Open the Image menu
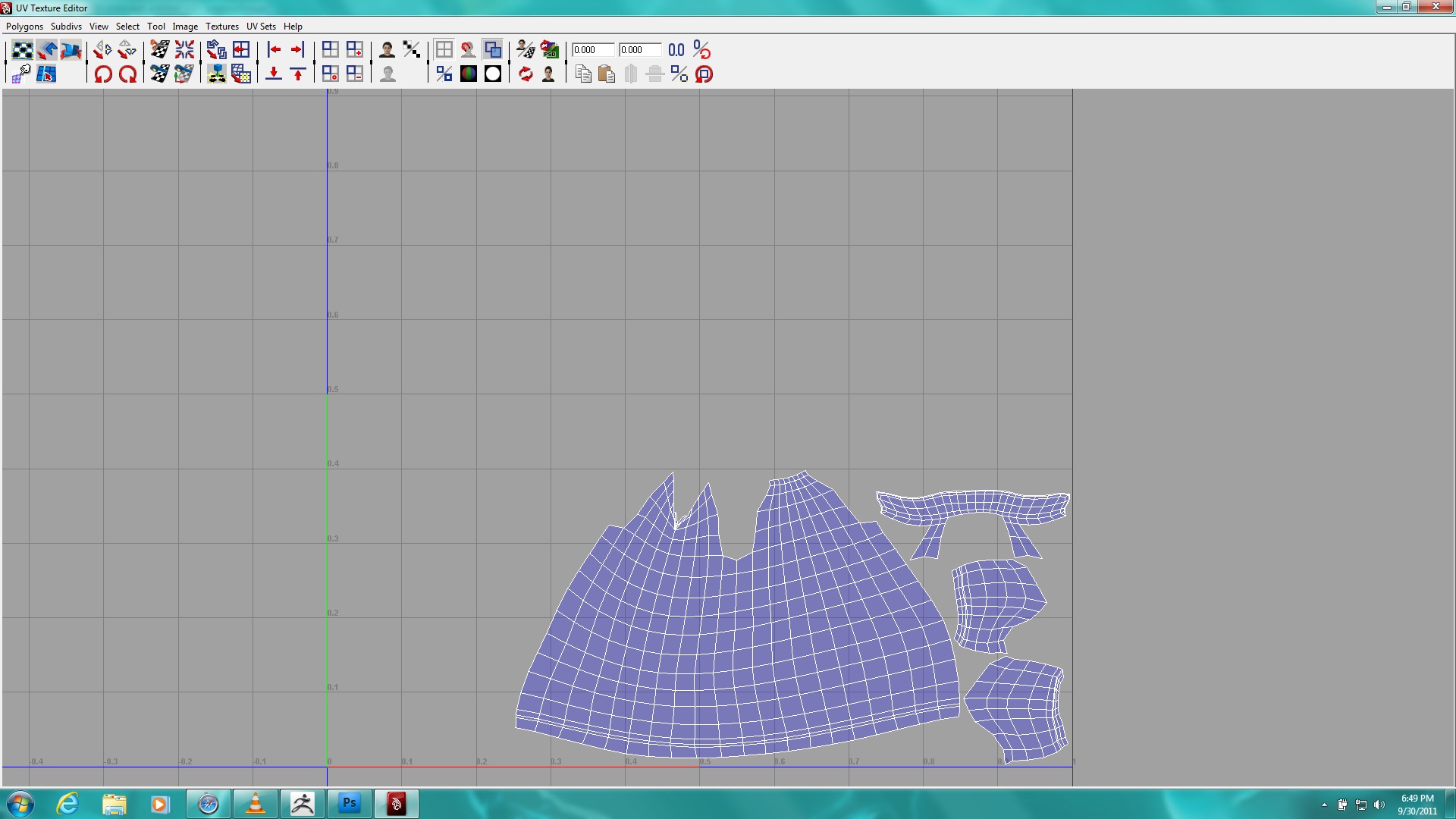1456x819 pixels. [184, 26]
